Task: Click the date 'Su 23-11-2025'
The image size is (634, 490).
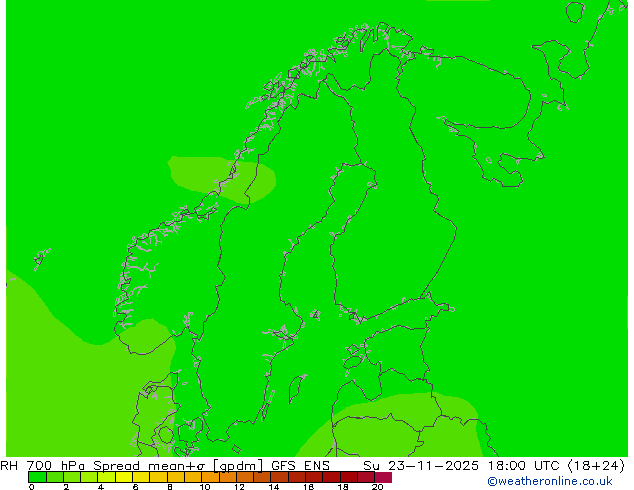Action: (421, 466)
